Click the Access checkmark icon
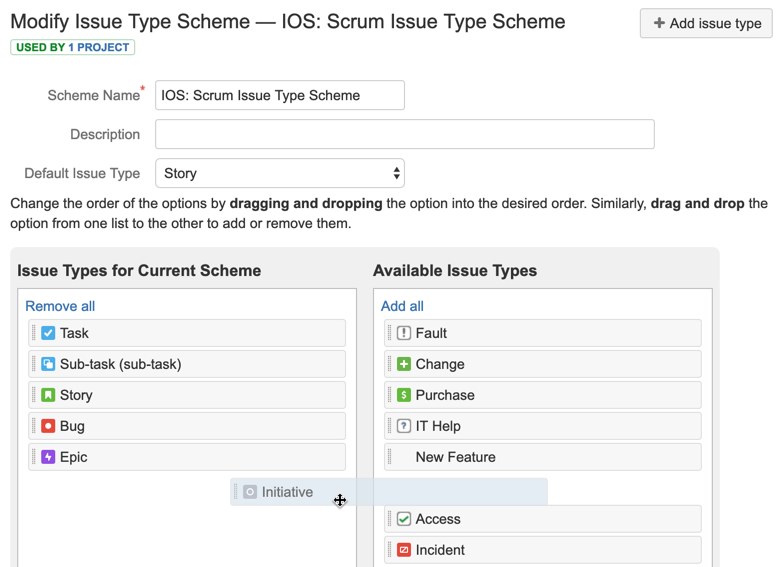 coord(404,519)
